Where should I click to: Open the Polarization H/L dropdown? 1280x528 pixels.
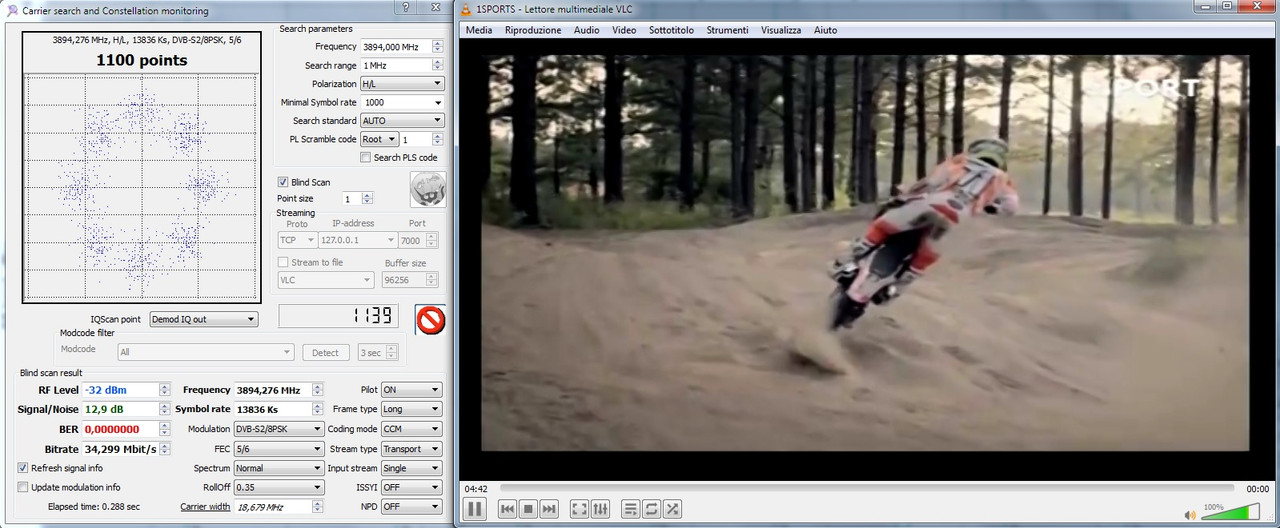coord(402,84)
